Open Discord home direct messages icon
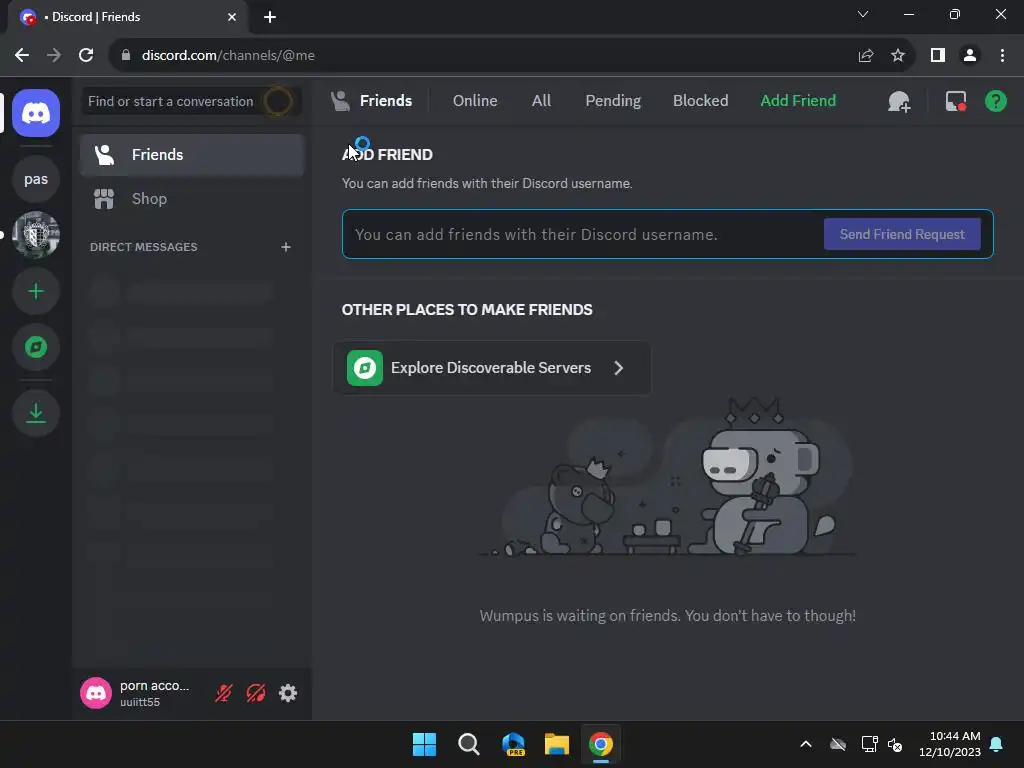The height and width of the screenshot is (768, 1024). coord(36,113)
